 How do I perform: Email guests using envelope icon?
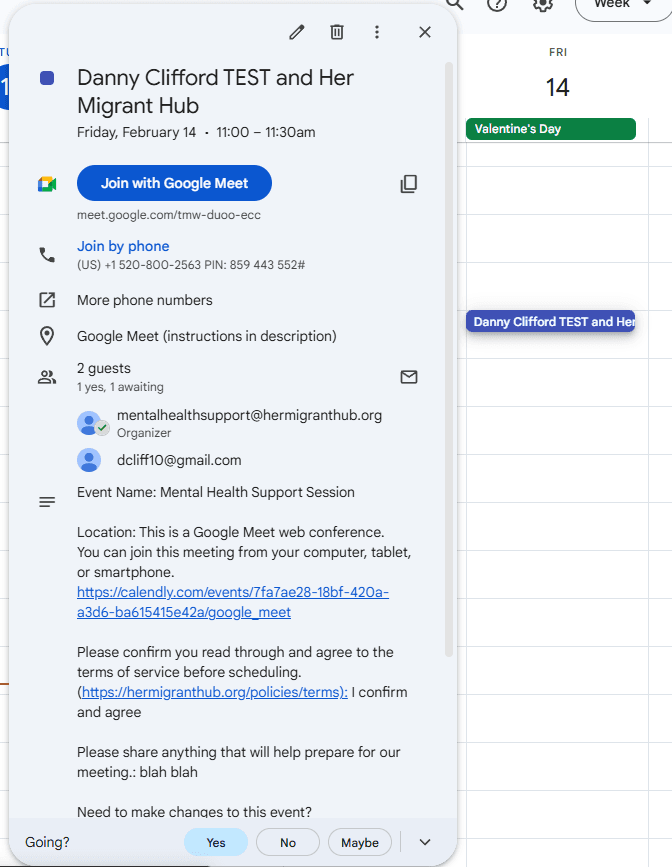pyautogui.click(x=408, y=377)
